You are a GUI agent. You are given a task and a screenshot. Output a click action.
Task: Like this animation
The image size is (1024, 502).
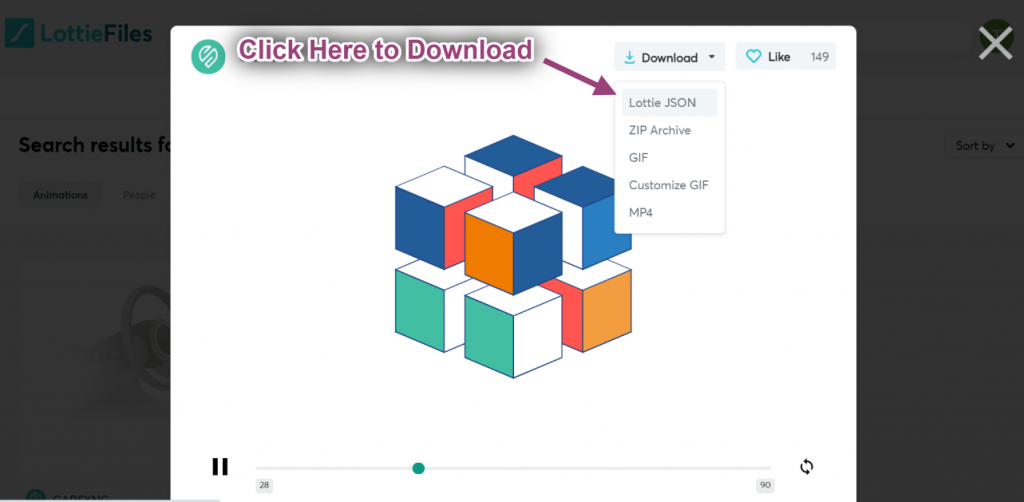coord(786,57)
